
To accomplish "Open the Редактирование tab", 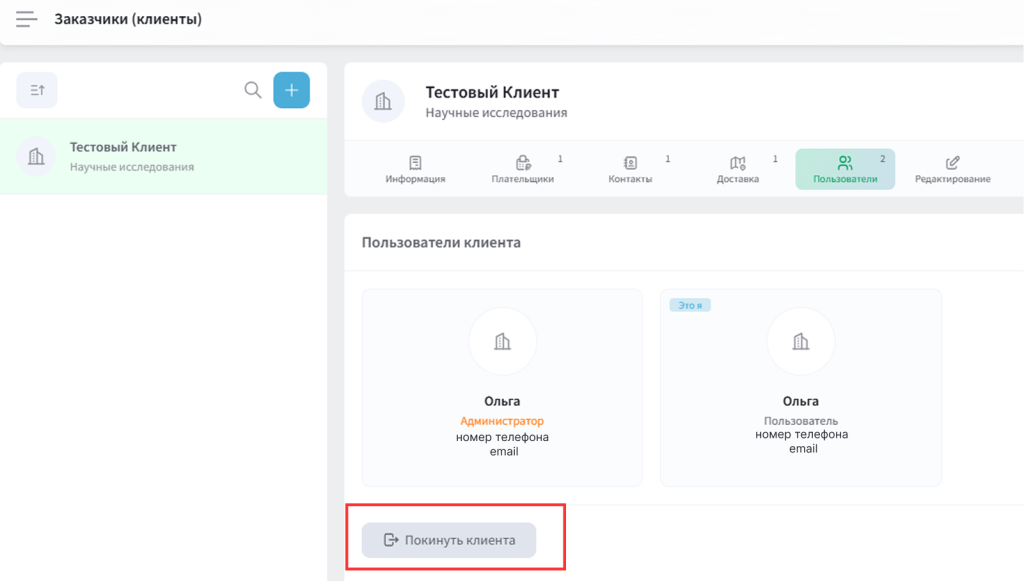I will click(952, 170).
